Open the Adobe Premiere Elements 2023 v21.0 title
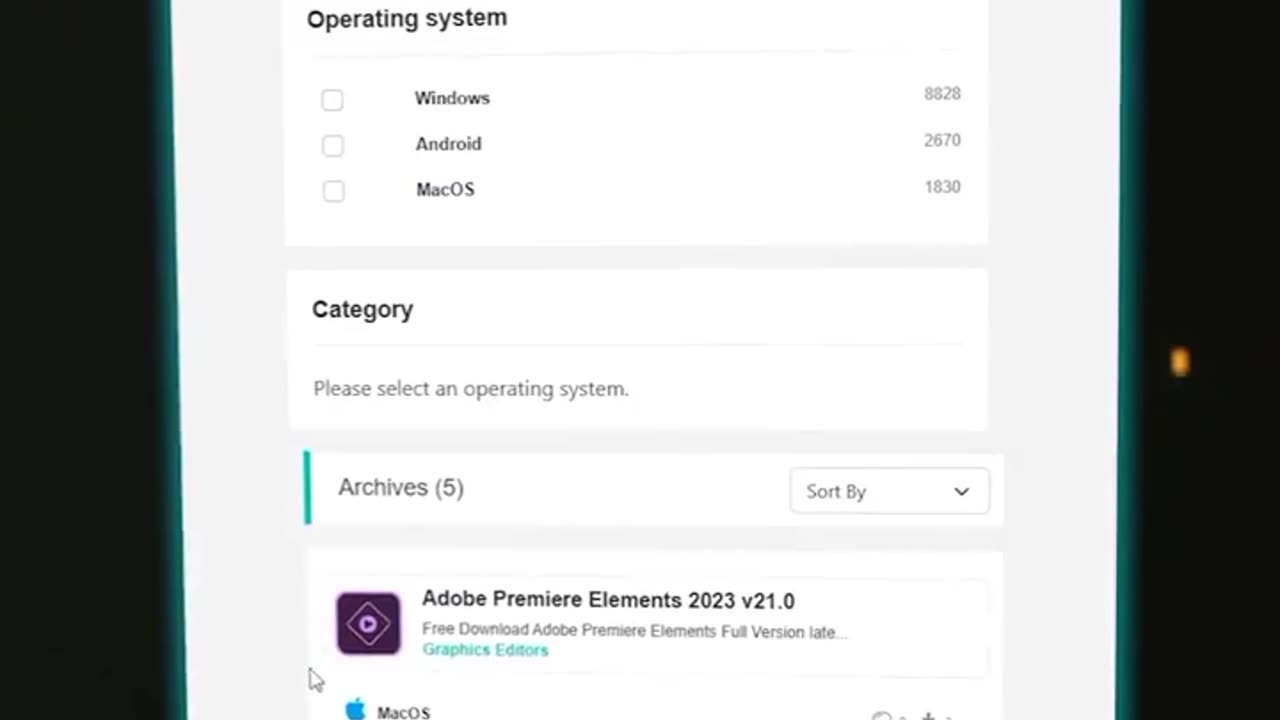Screen dimensions: 1280x720 click(x=608, y=600)
